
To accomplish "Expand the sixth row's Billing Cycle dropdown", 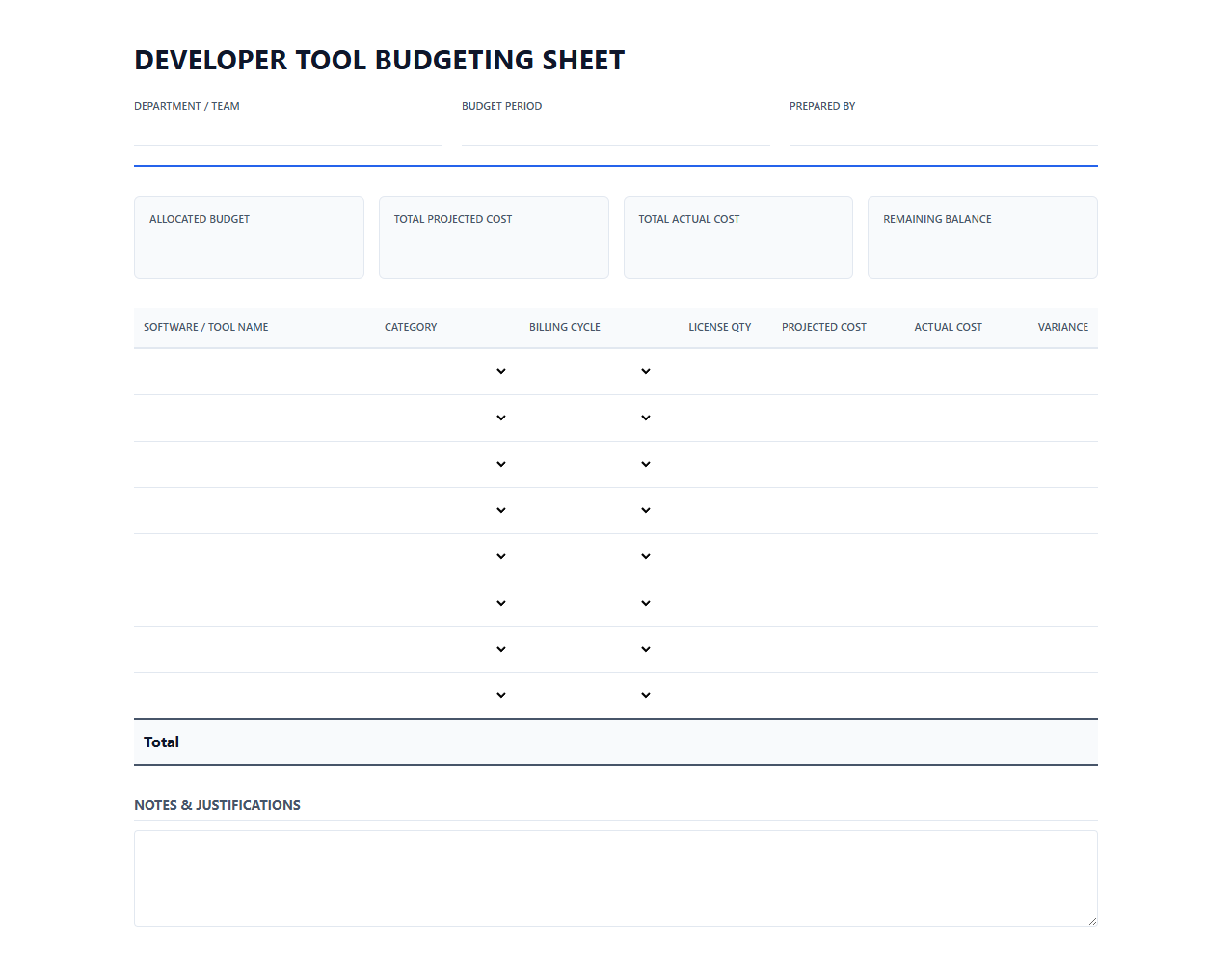I will tap(592, 604).
